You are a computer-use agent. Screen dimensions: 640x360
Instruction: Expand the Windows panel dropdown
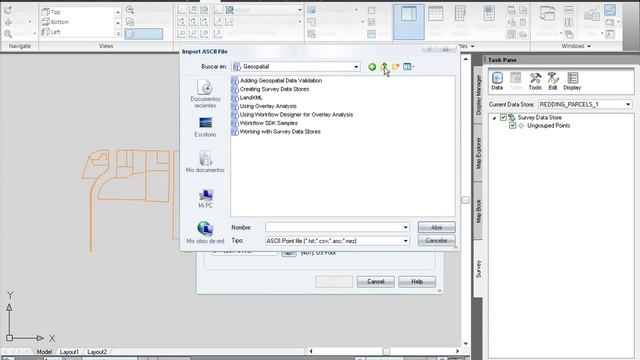tap(589, 46)
